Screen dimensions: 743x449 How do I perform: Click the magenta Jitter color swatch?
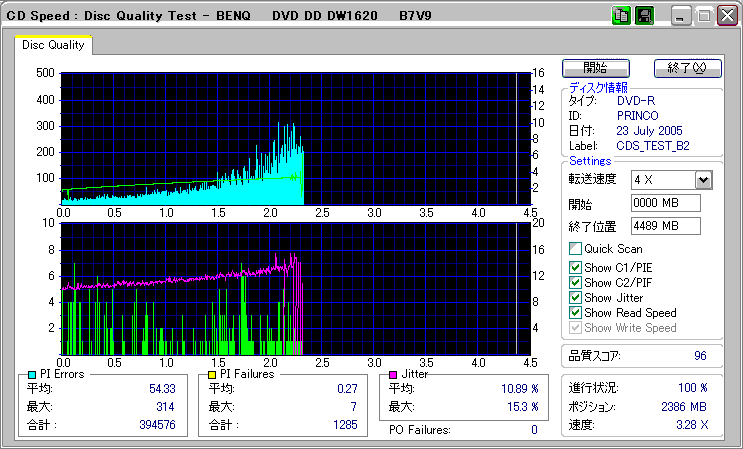(x=393, y=375)
